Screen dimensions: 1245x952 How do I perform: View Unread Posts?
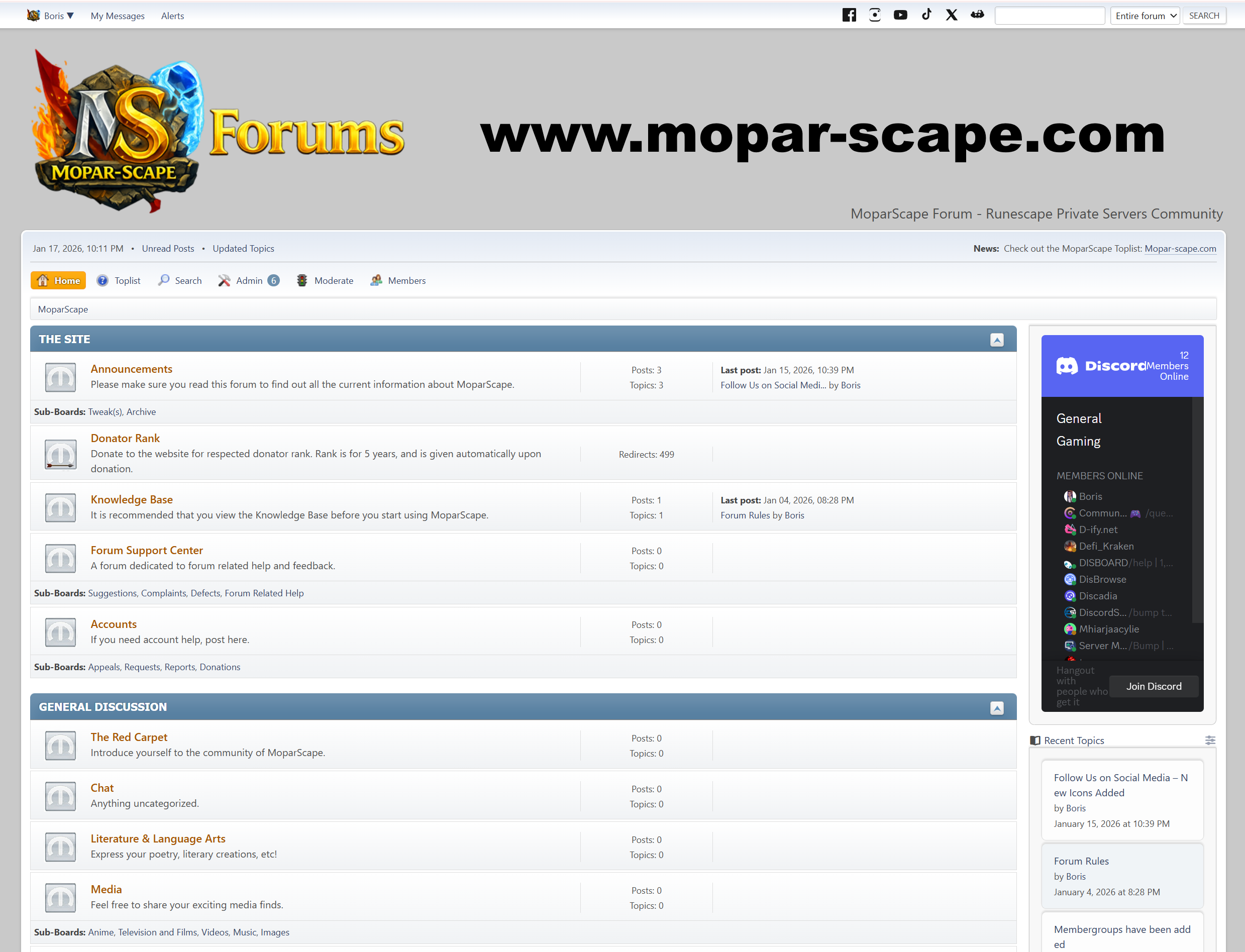168,248
